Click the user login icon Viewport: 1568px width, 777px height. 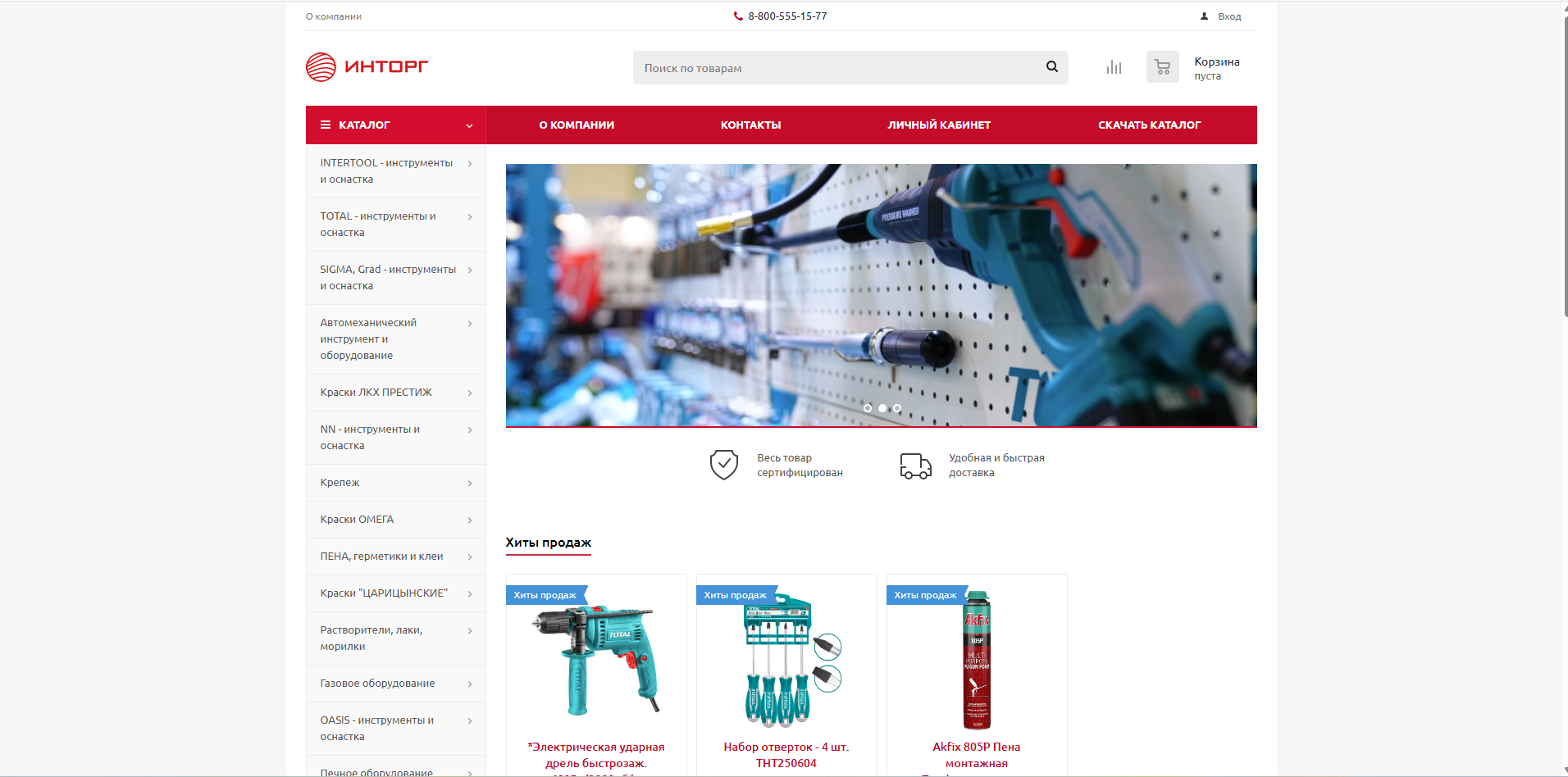(x=1204, y=16)
